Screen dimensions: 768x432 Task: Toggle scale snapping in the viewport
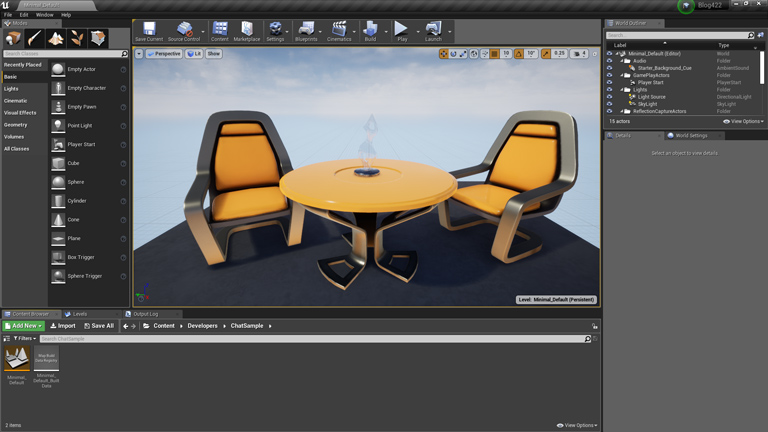pos(546,54)
